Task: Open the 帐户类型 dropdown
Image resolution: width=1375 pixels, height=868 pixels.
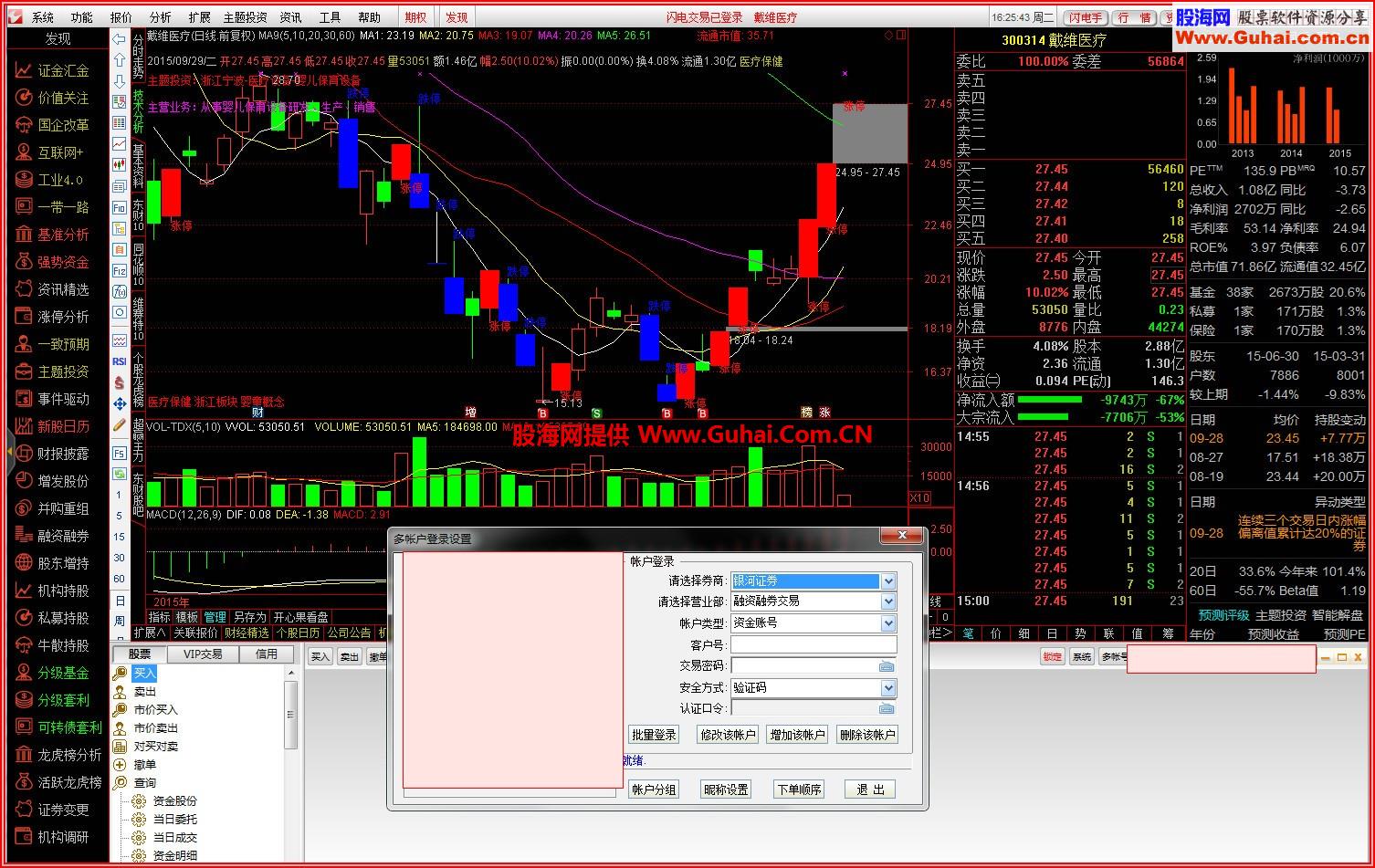Action: (887, 623)
